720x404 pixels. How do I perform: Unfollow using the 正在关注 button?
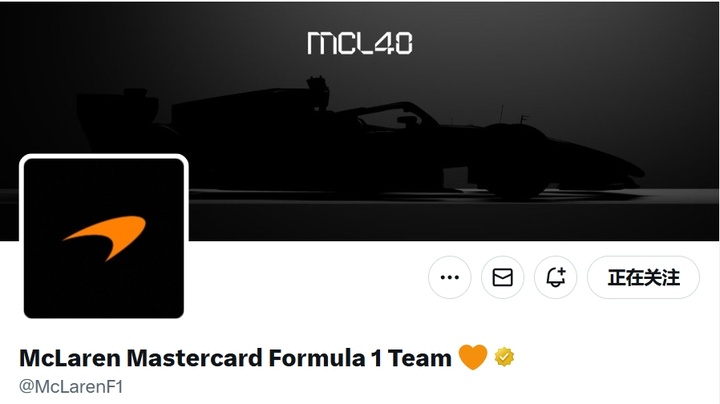tap(643, 277)
